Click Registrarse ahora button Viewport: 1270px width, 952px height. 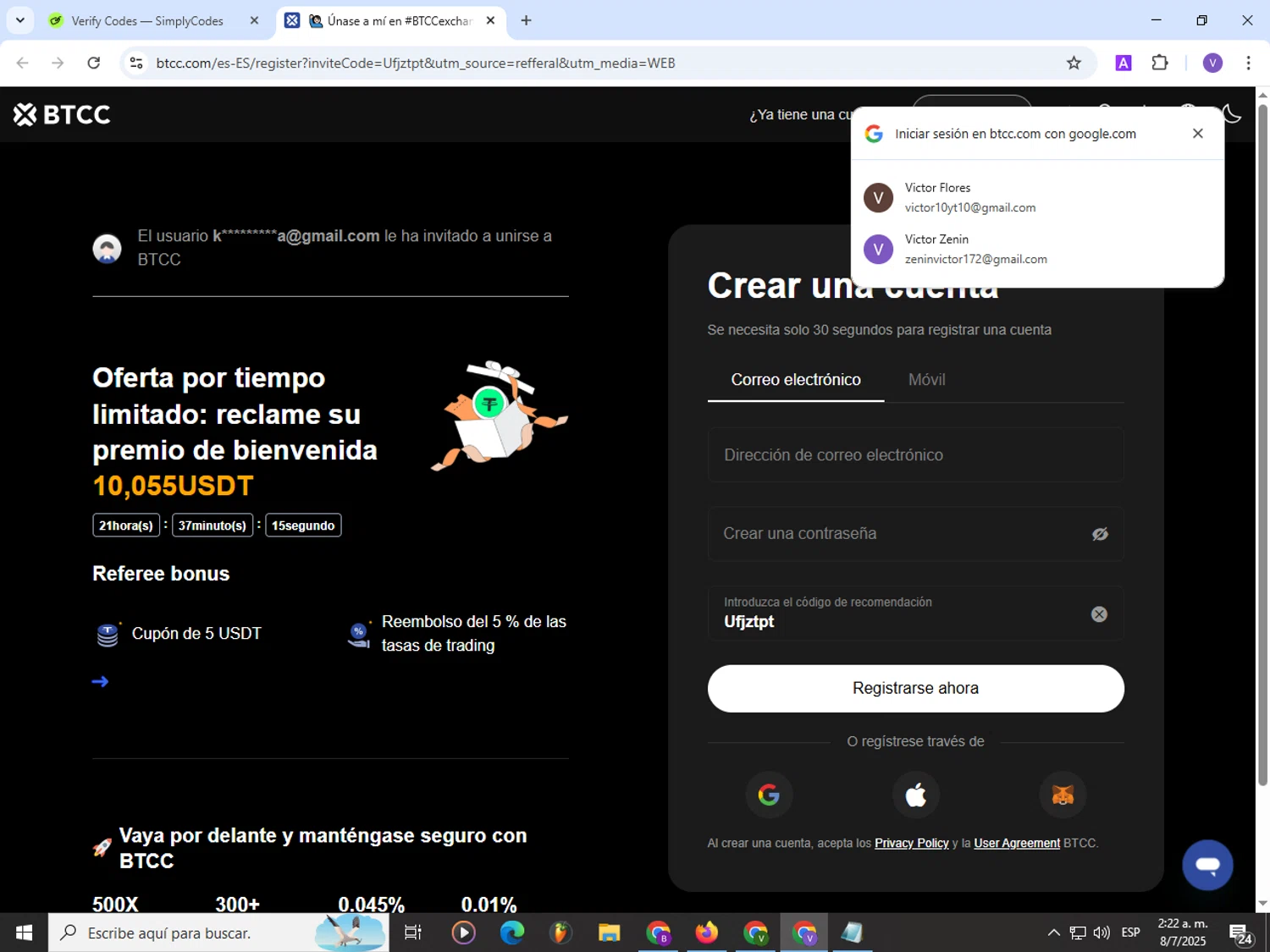[x=915, y=688]
